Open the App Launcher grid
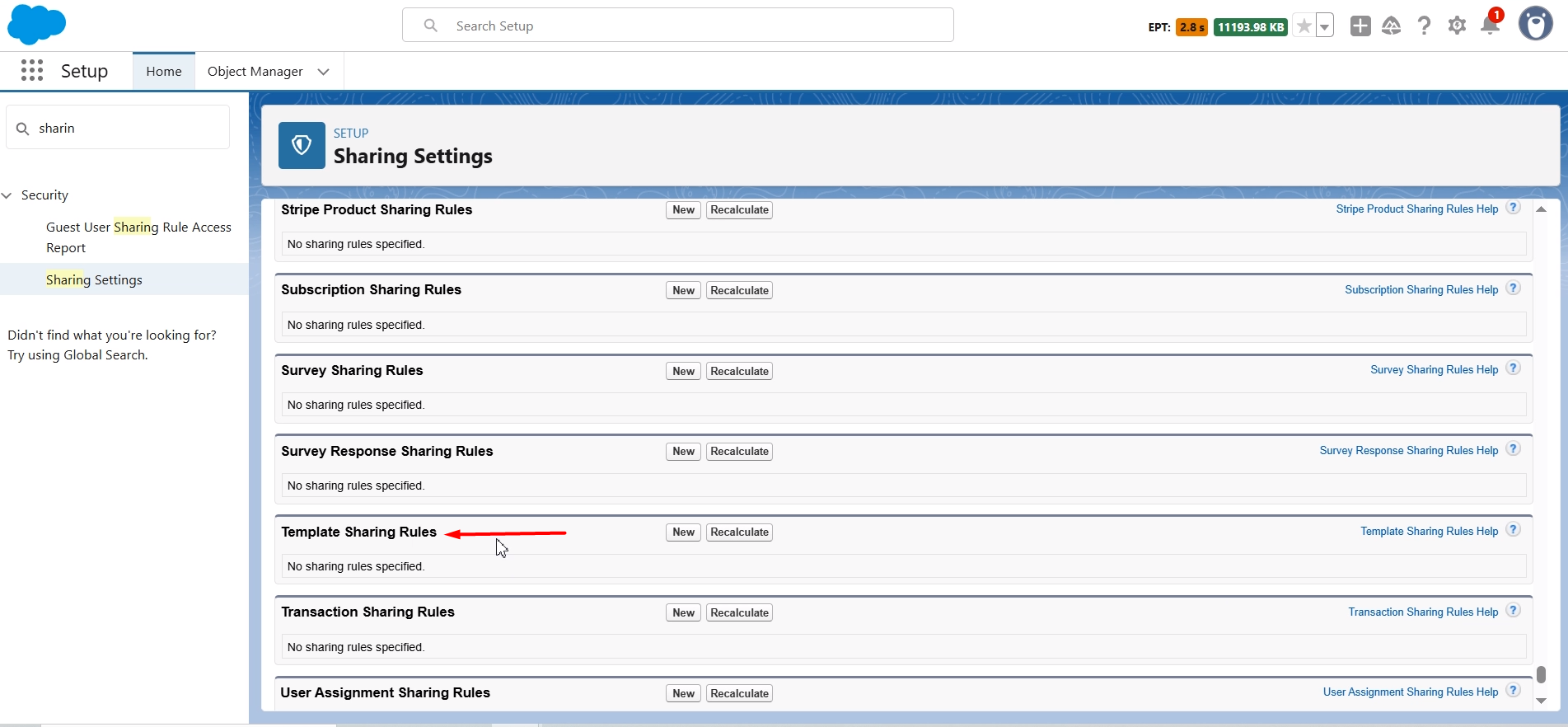 [32, 71]
